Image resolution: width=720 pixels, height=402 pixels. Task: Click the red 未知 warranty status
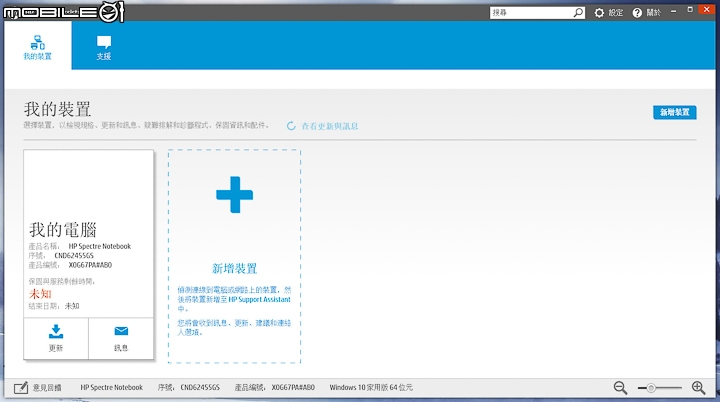pos(40,294)
